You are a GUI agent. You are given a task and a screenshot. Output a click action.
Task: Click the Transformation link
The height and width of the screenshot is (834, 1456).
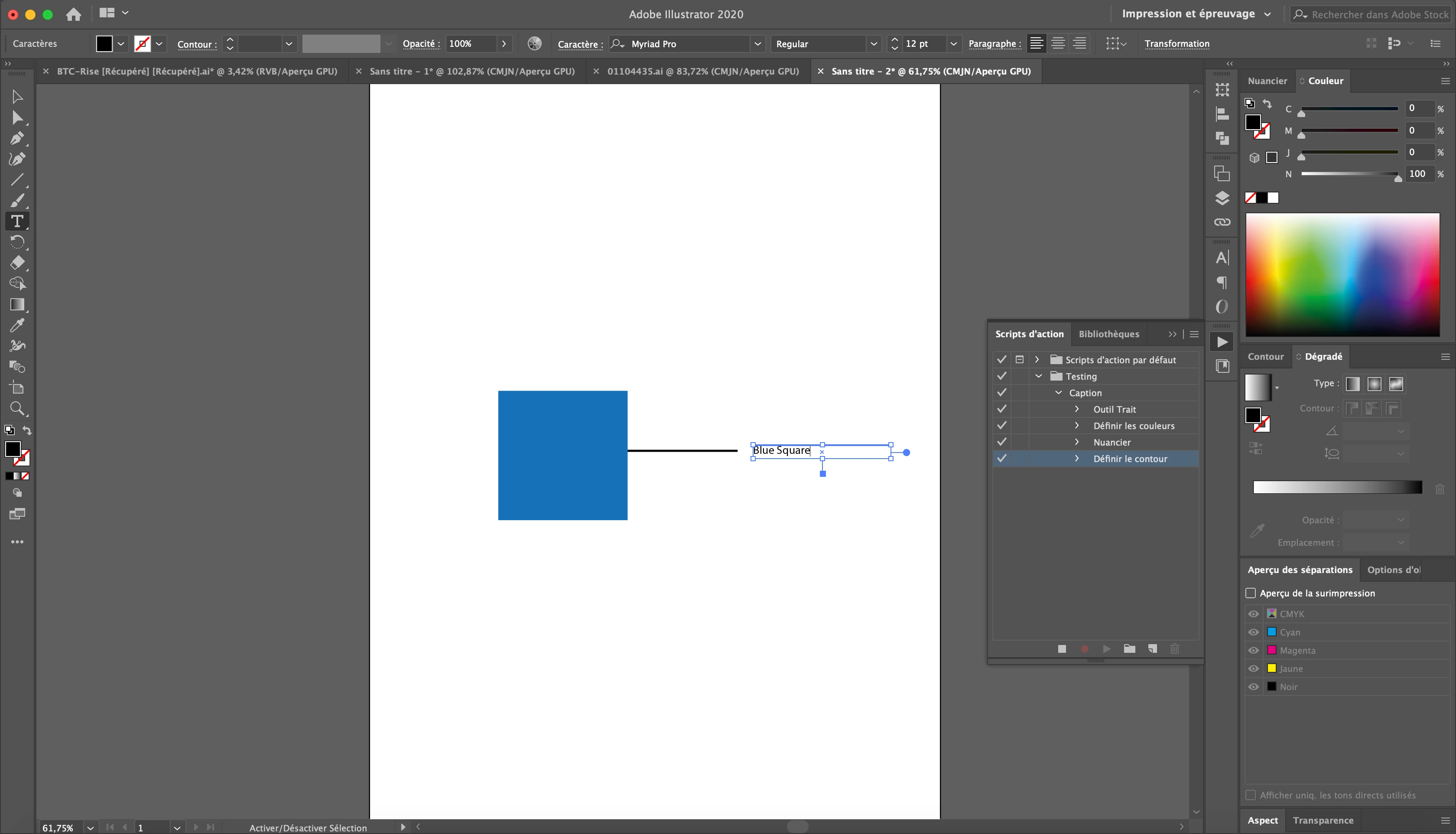[1176, 43]
